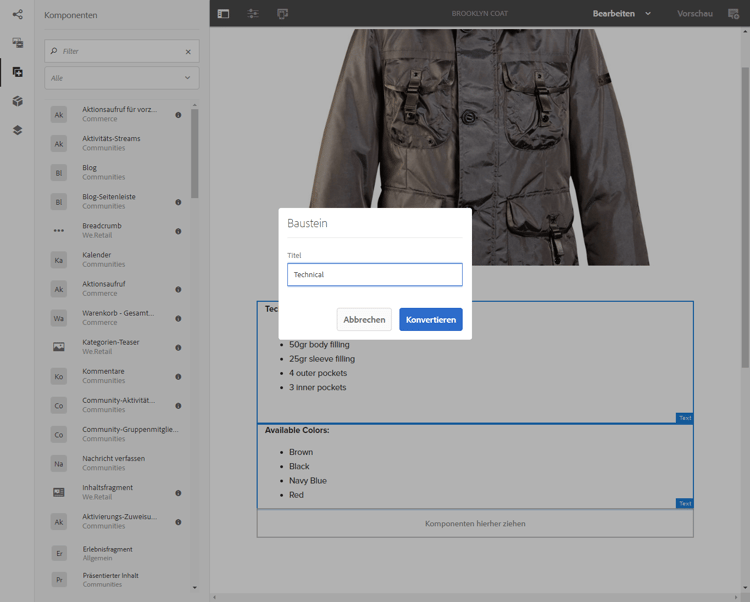The image size is (750, 602).
Task: Open the layers stack icon in side rail
Action: tap(17, 130)
